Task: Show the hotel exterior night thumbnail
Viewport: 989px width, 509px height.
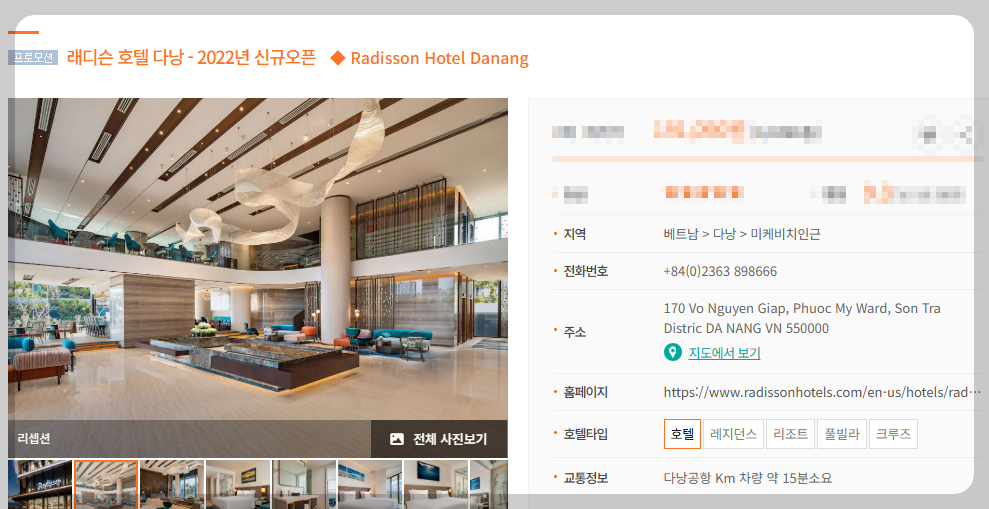Action: (40, 484)
